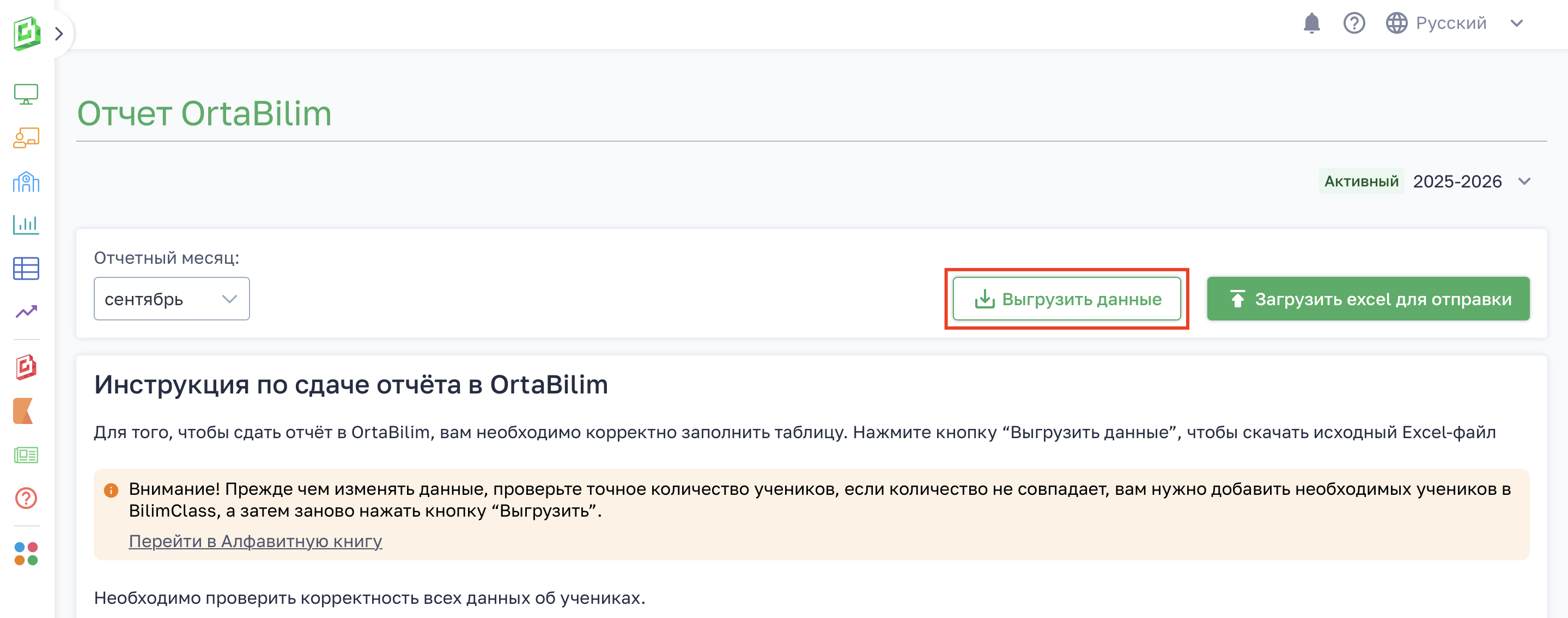This screenshot has width=1568, height=618.
Task: Follow the Перейти в Алфавитную книгу link
Action: (x=255, y=541)
